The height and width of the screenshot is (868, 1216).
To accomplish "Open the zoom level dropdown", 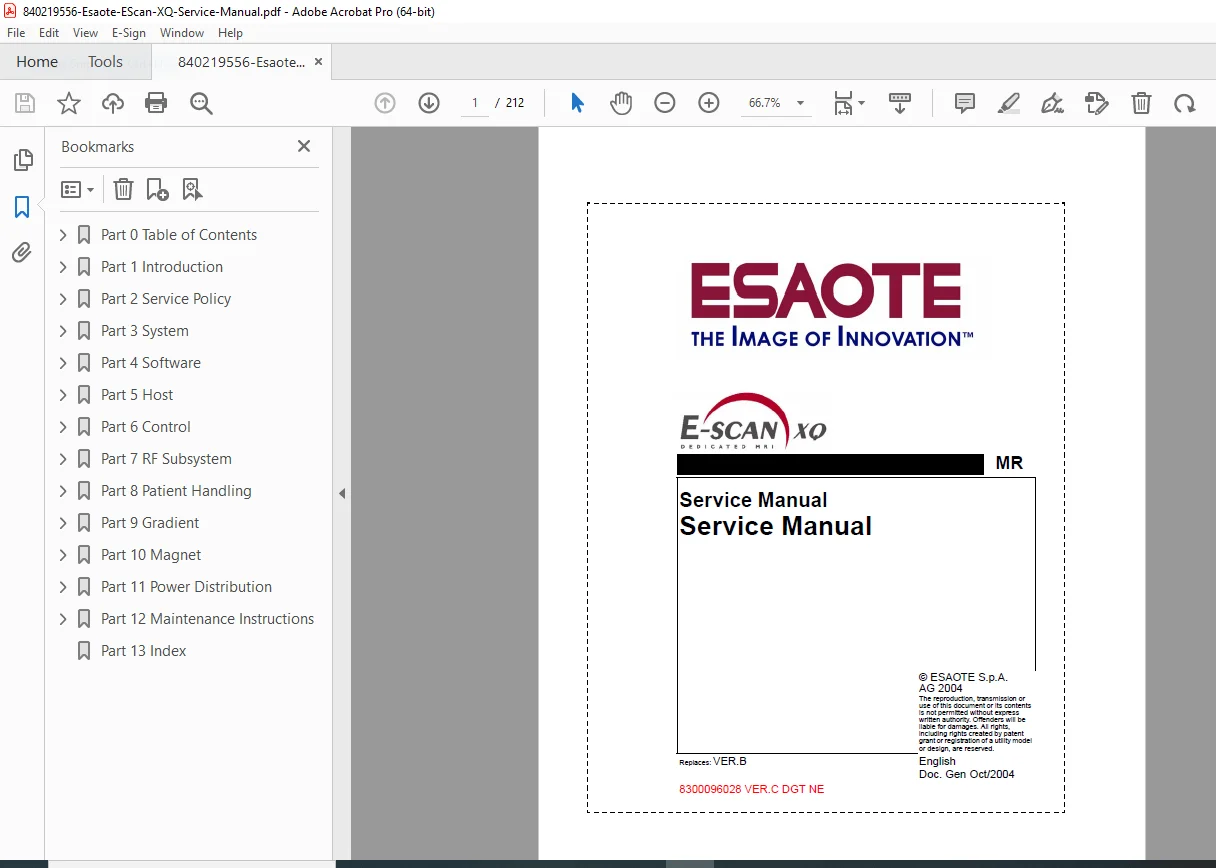I will 800,103.
